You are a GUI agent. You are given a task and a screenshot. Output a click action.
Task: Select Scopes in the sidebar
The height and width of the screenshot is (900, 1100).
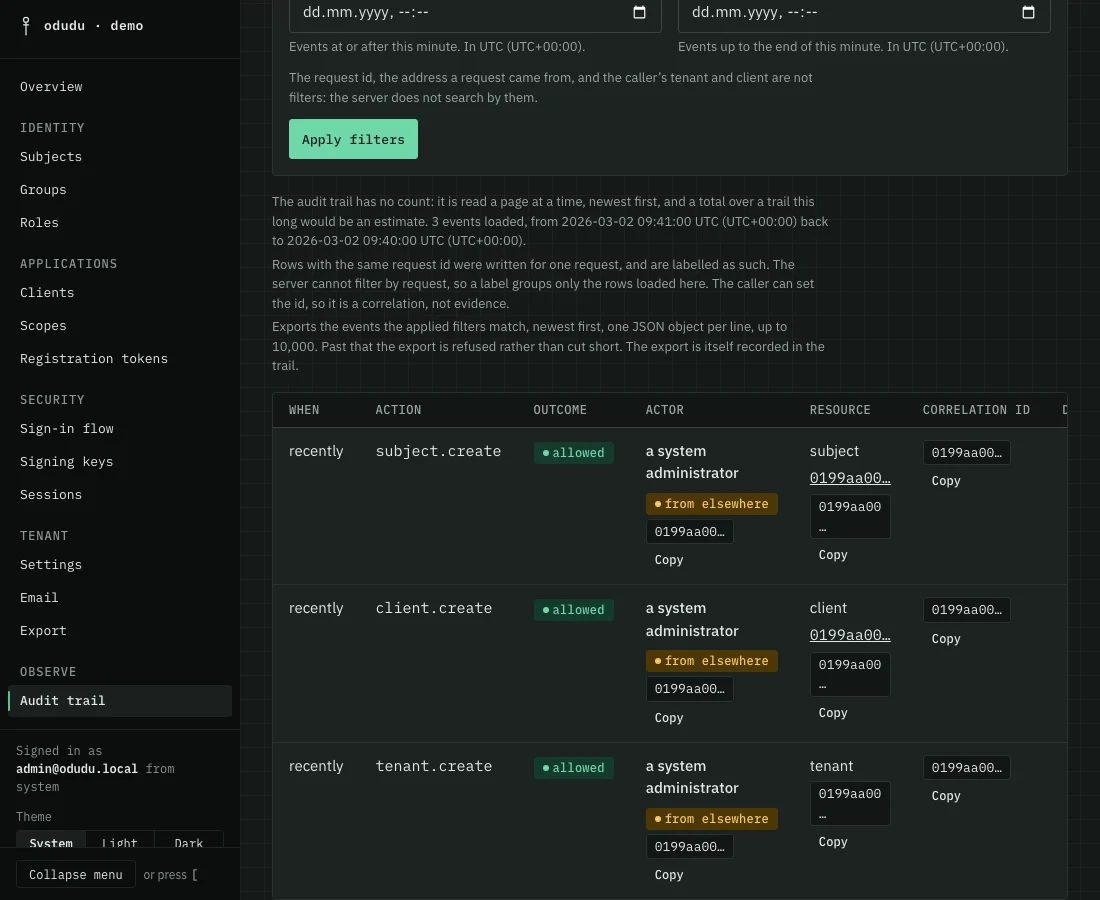tap(120, 325)
